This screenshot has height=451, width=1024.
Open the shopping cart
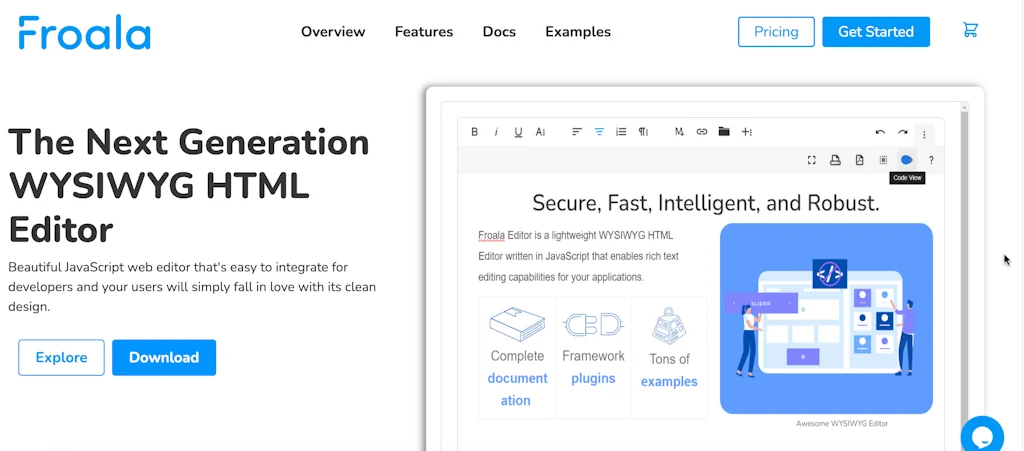point(970,30)
